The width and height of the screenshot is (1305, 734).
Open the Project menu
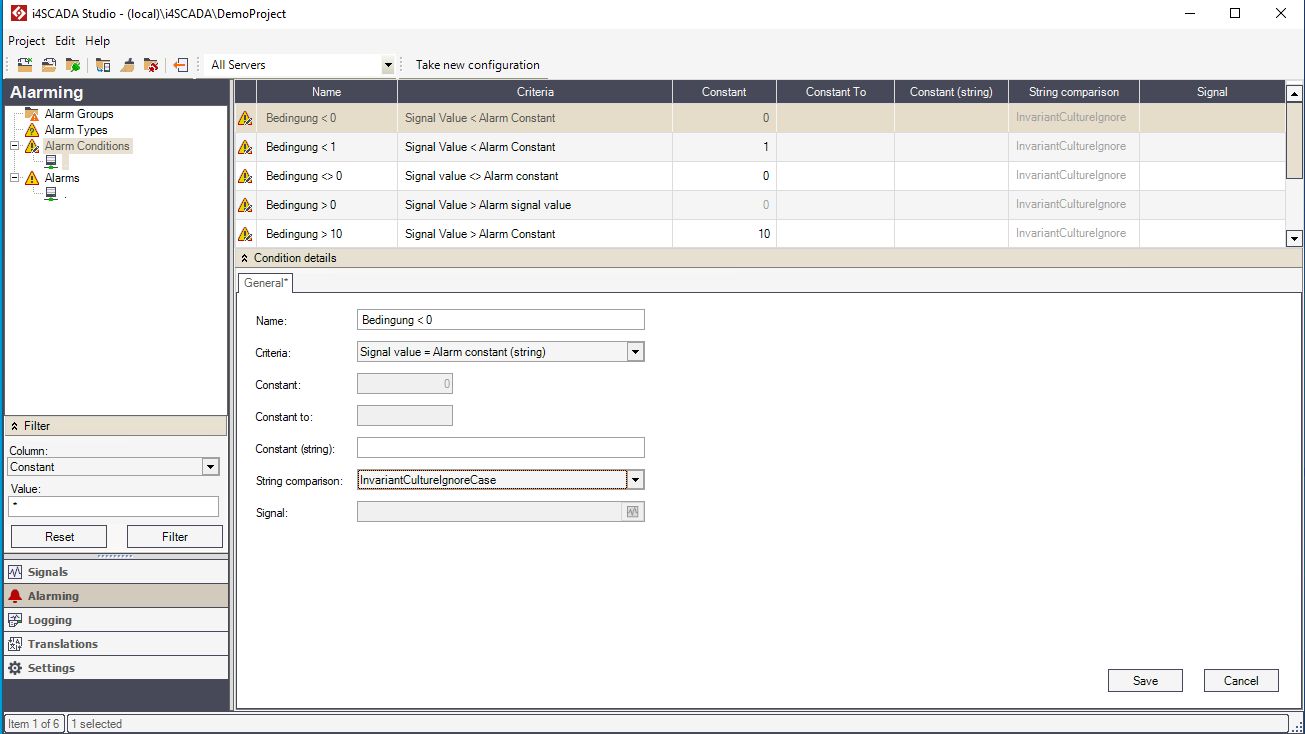click(26, 41)
